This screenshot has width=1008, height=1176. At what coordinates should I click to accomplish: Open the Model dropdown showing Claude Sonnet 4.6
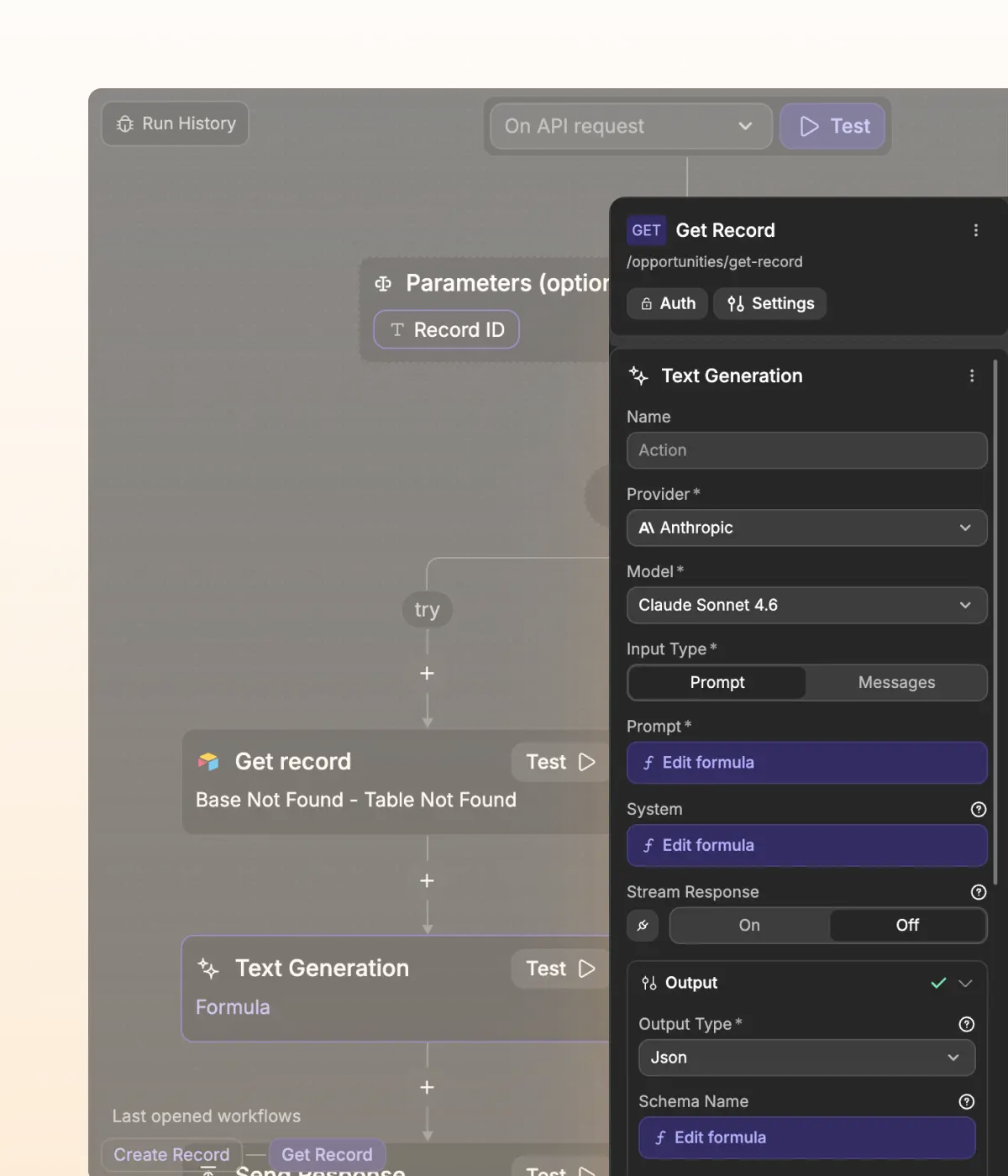(806, 605)
